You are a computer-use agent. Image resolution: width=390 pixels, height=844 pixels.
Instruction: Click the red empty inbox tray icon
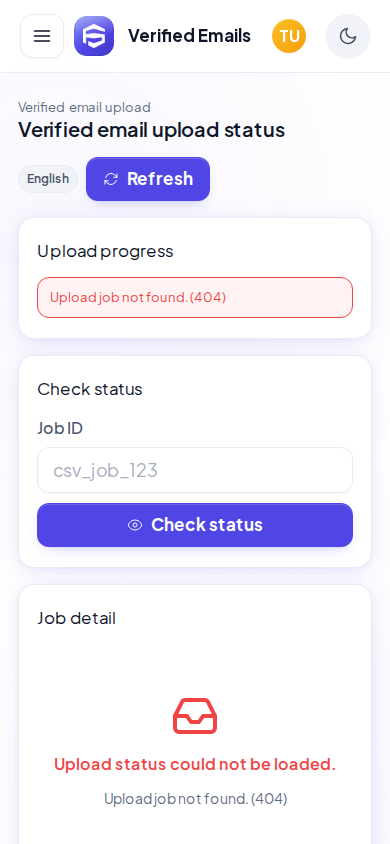(195, 716)
